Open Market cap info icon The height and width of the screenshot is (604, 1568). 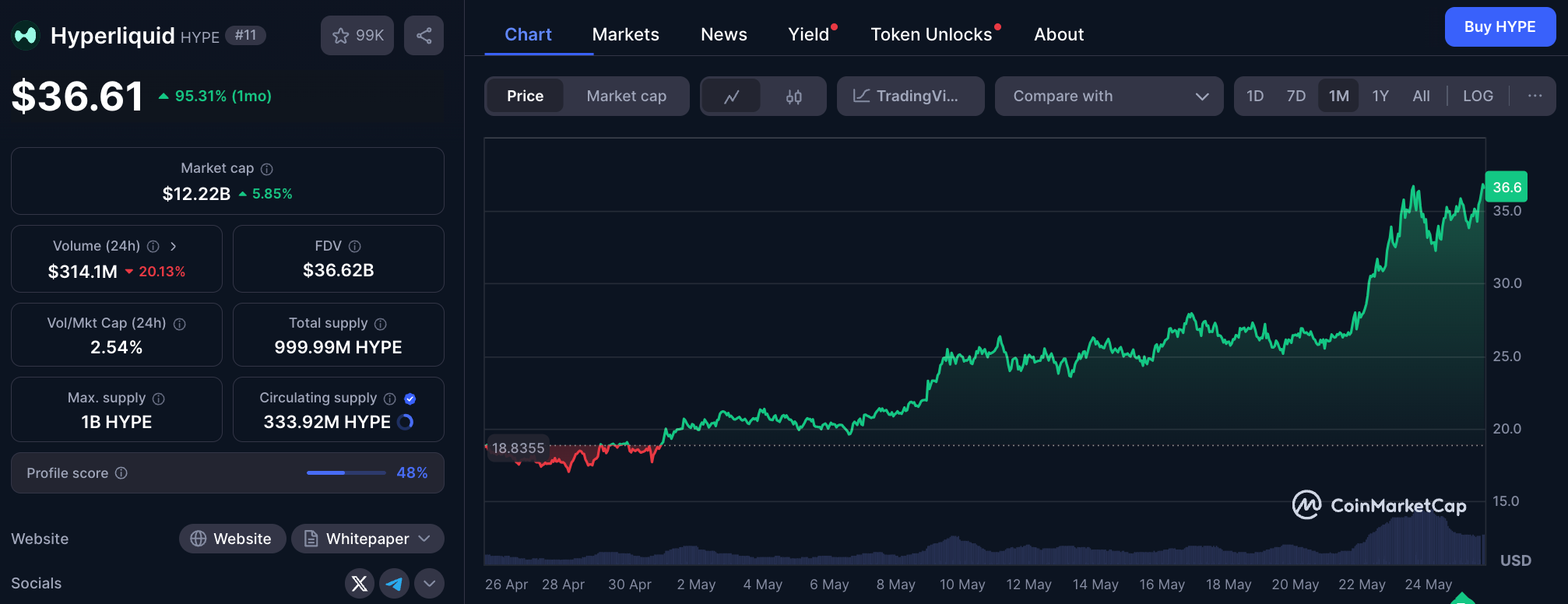point(267,169)
